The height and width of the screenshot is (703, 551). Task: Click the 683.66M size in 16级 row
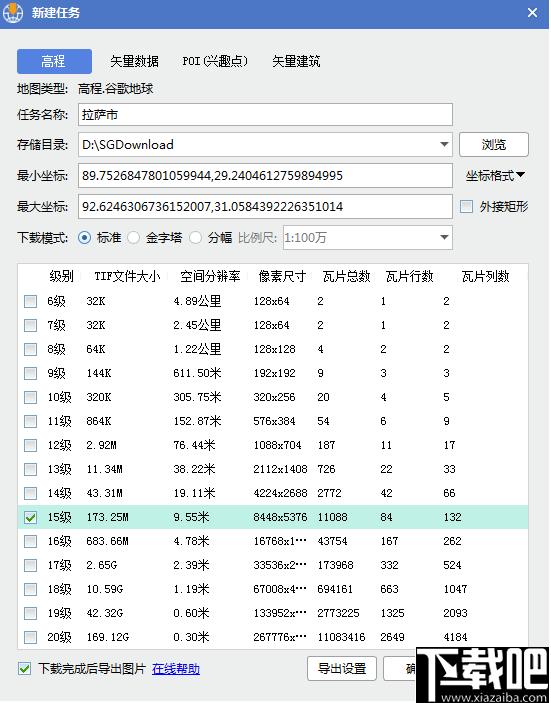click(x=108, y=541)
